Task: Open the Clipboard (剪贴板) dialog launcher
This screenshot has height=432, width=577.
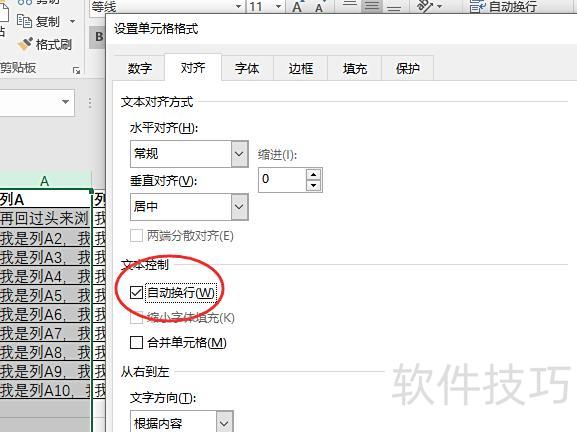Action: pyautogui.click(x=77, y=70)
